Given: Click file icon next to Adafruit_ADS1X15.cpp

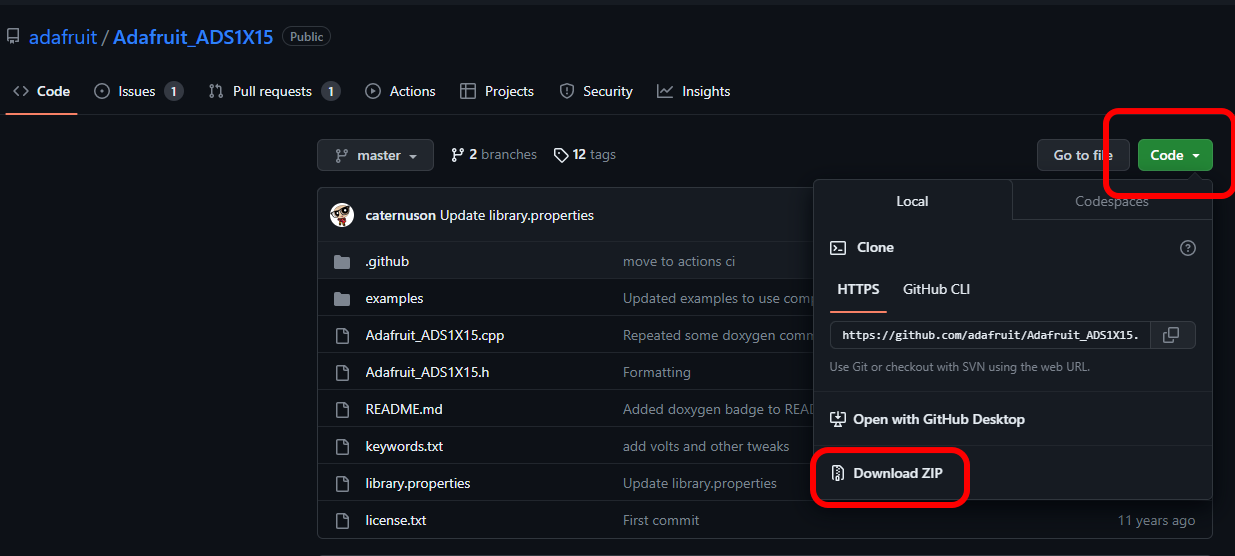Looking at the screenshot, I should (x=342, y=335).
